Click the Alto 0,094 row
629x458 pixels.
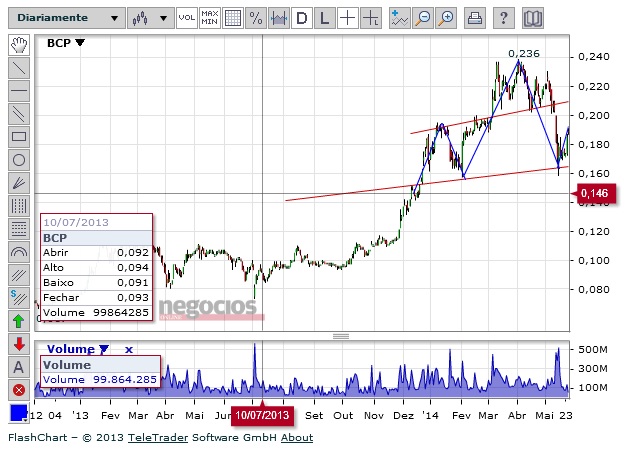(x=96, y=268)
